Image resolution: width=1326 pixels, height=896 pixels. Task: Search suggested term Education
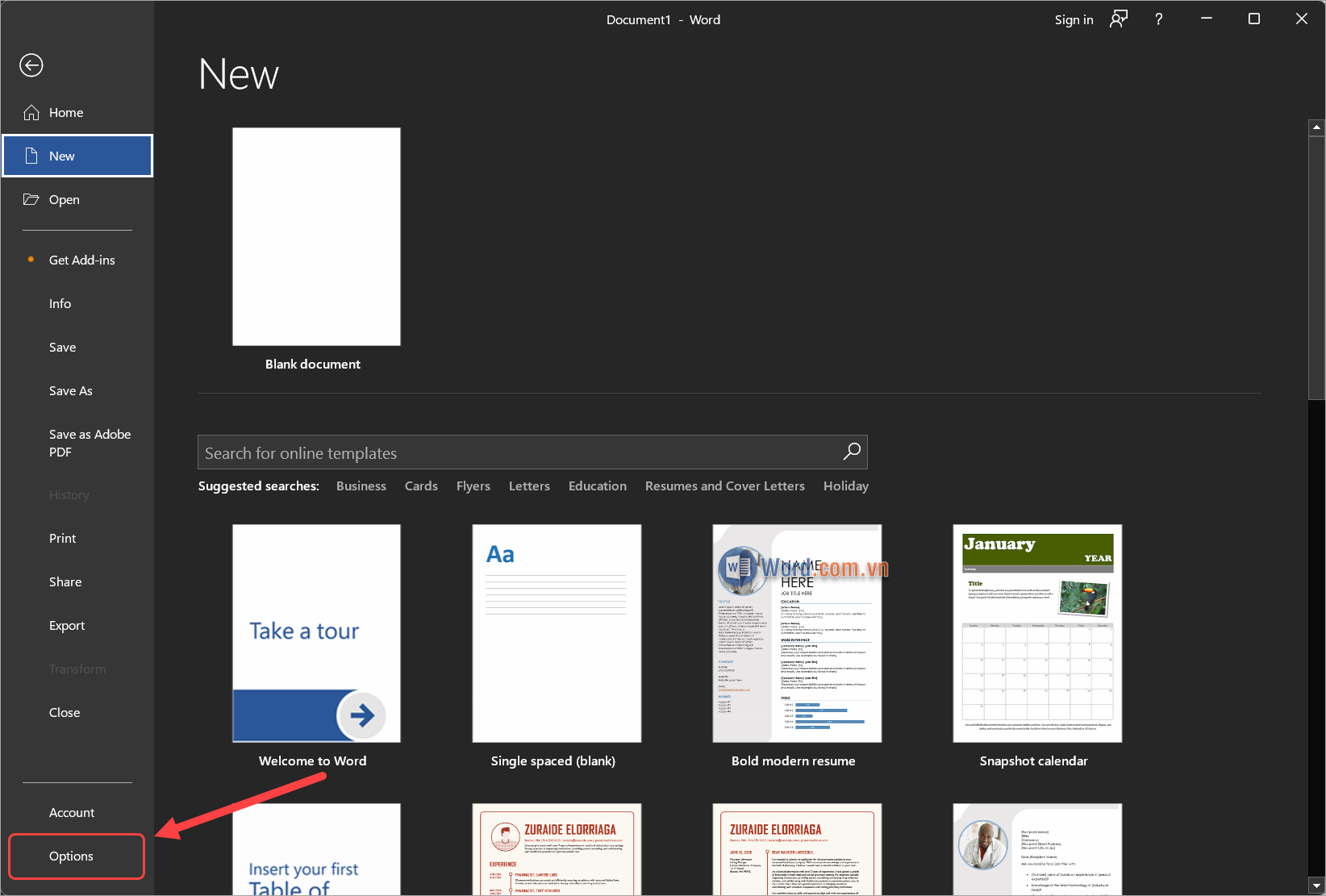tap(598, 486)
